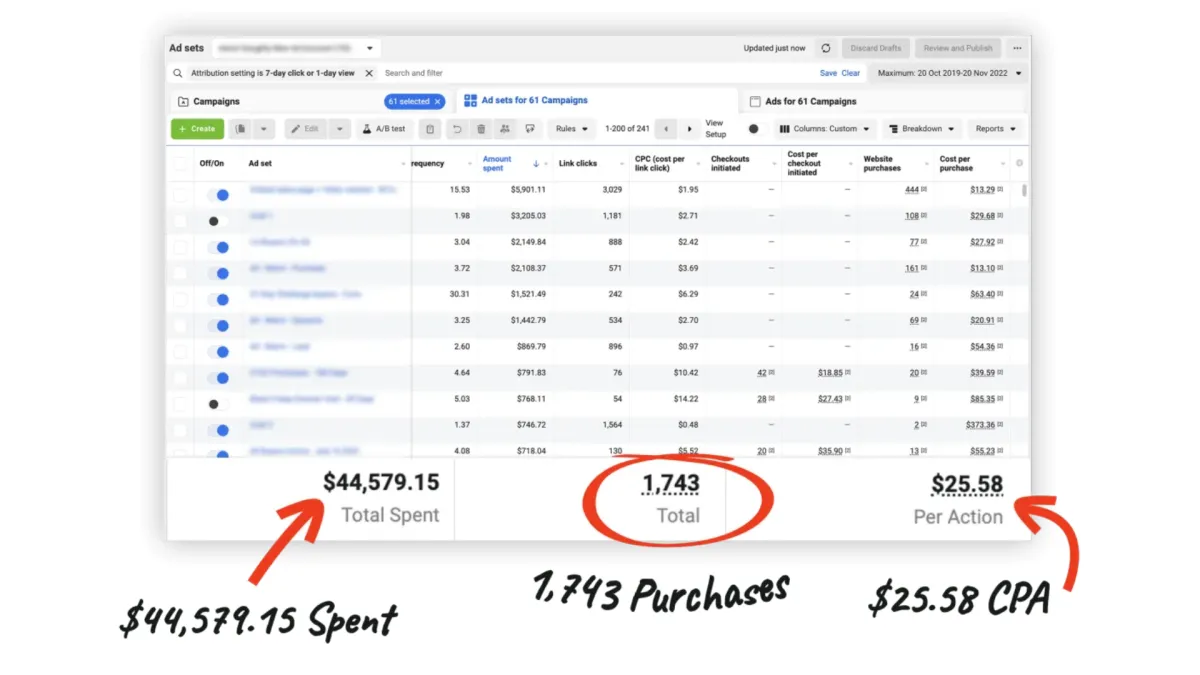Open the ad account dropdown

click(294, 48)
